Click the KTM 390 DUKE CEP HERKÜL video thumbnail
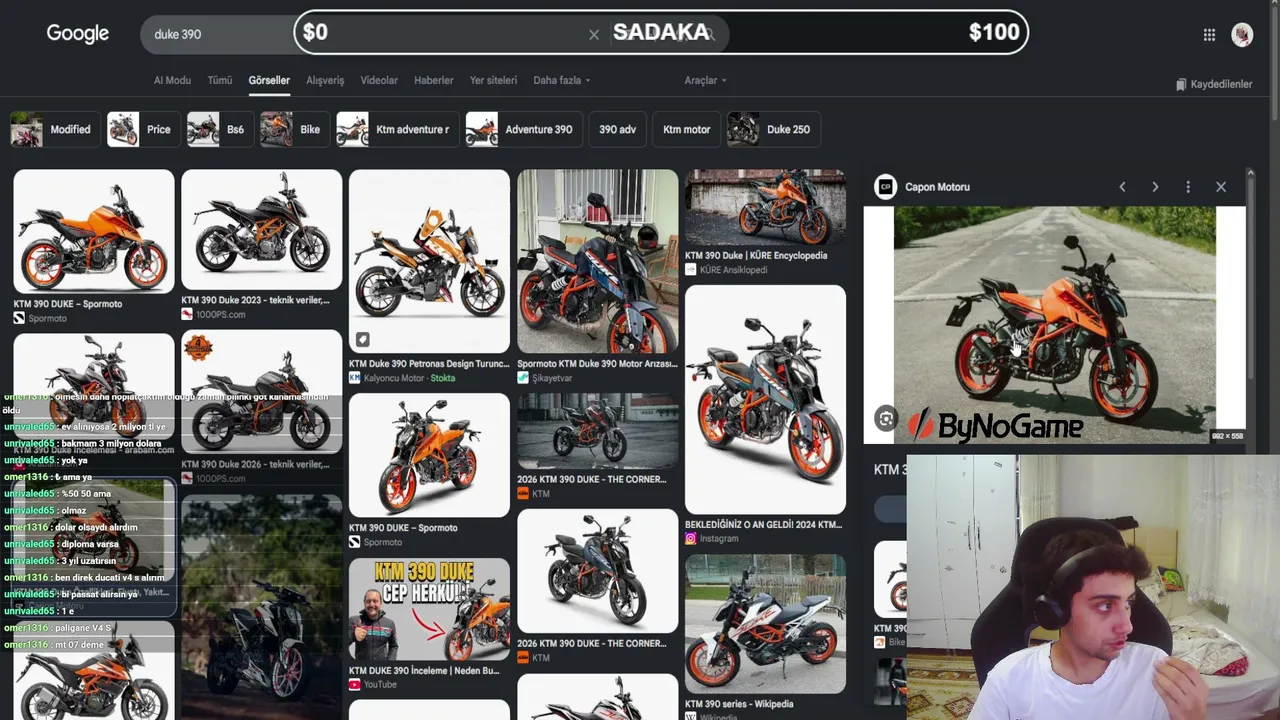The height and width of the screenshot is (720, 1280). pos(429,610)
